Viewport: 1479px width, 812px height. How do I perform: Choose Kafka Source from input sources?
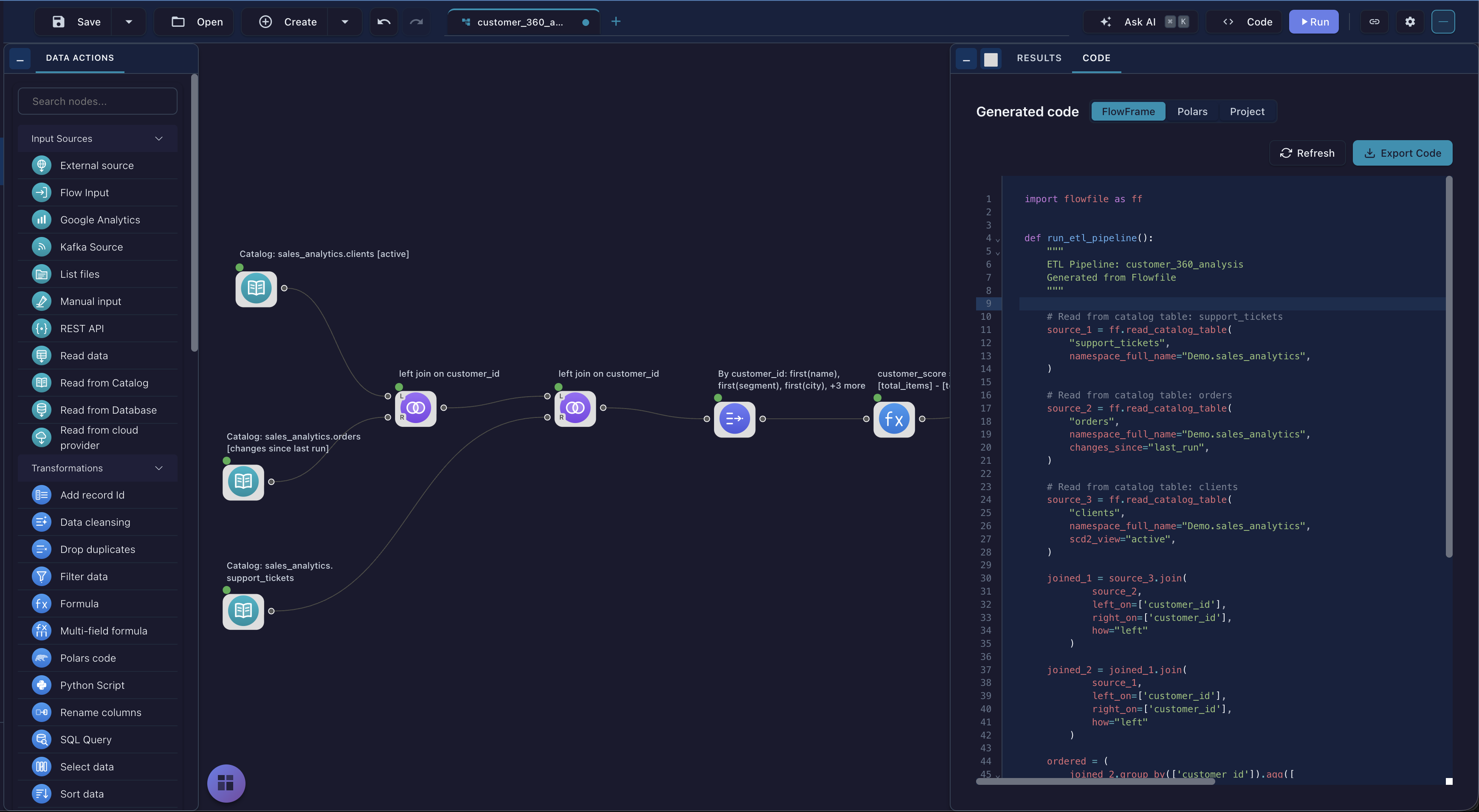pyautogui.click(x=98, y=247)
